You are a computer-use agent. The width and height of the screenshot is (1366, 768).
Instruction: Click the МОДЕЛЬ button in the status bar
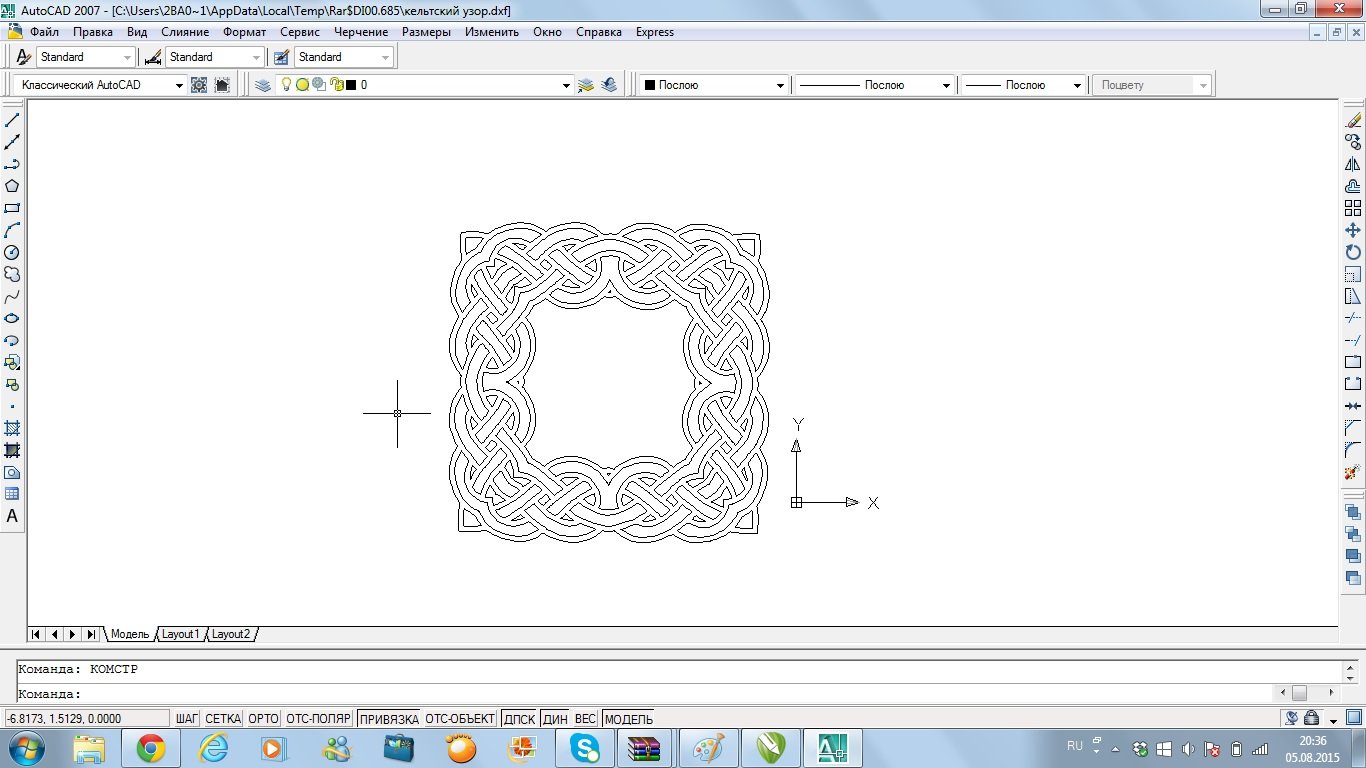629,719
